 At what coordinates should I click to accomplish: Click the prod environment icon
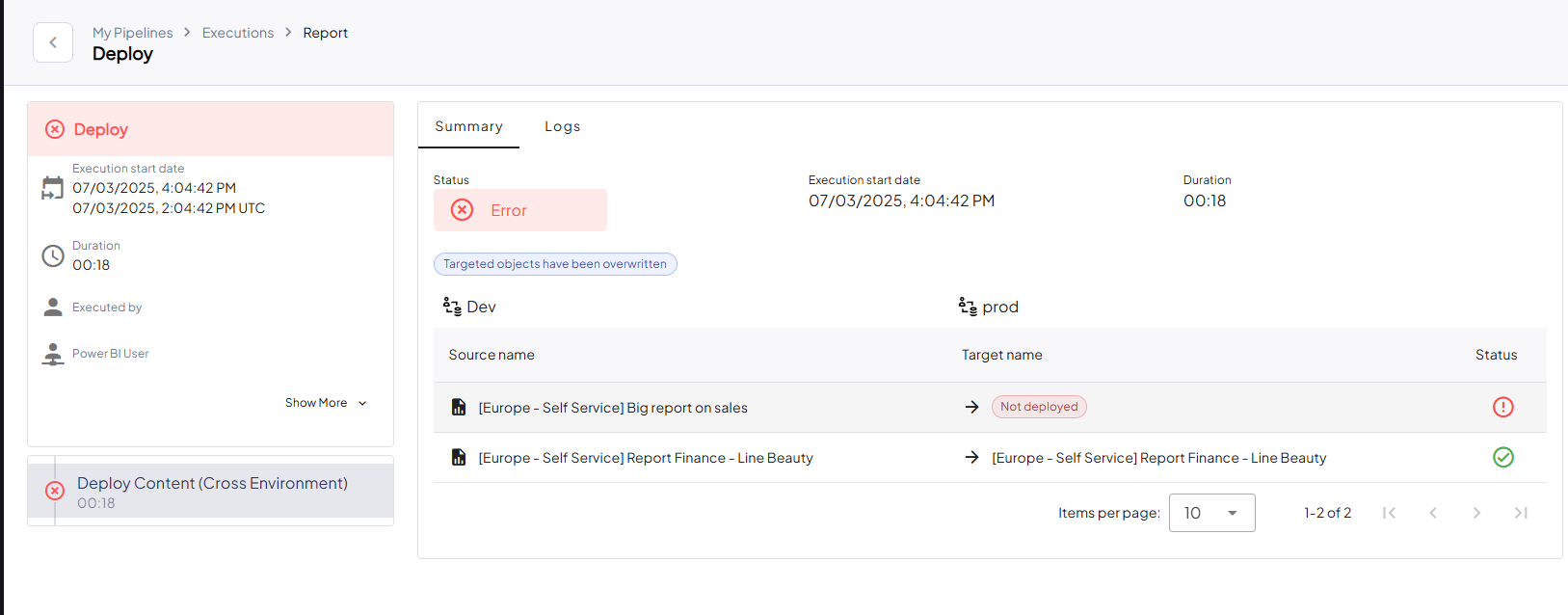point(968,307)
